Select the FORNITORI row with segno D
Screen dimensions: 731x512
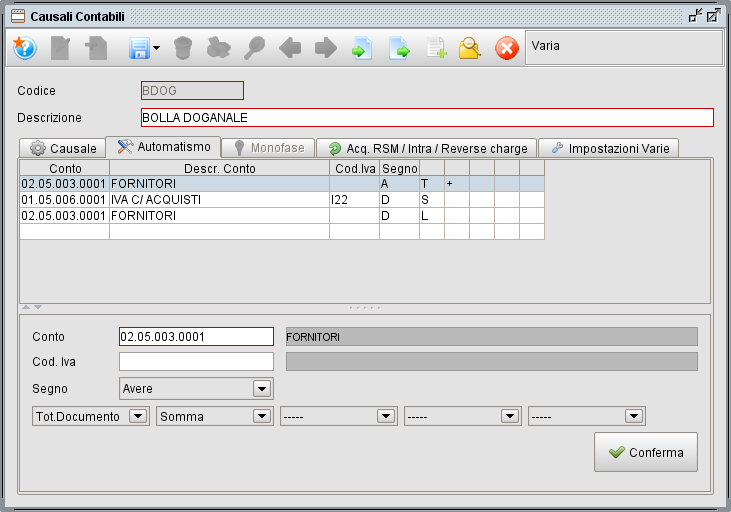coord(282,215)
